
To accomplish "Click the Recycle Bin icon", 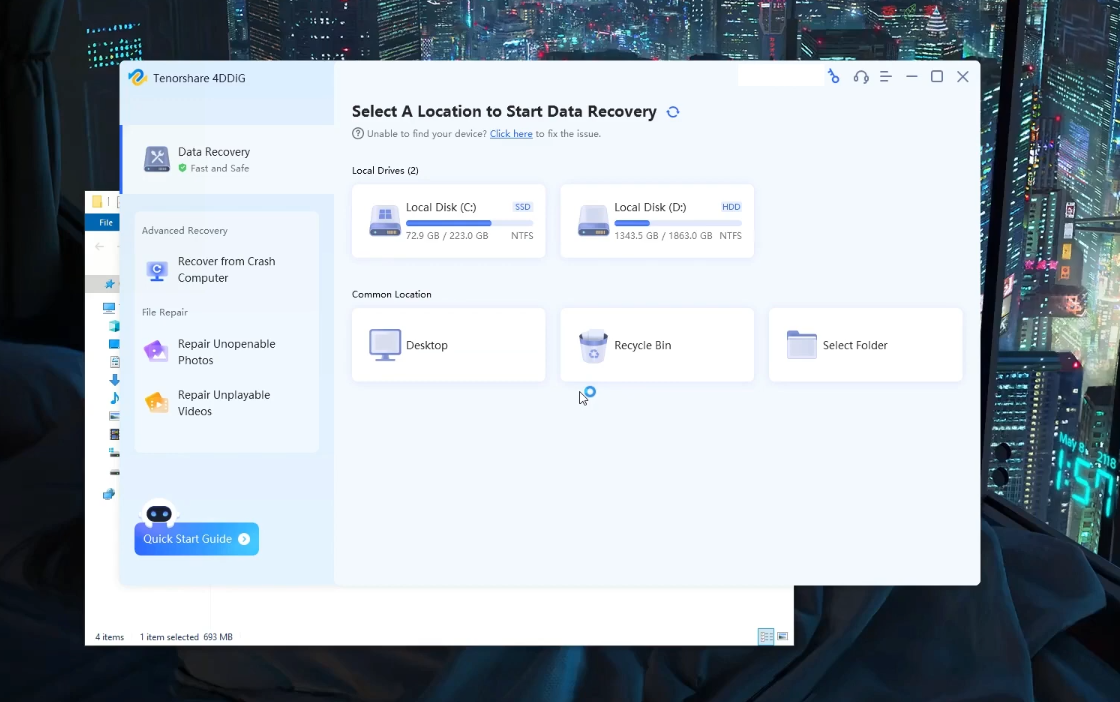I will [593, 346].
